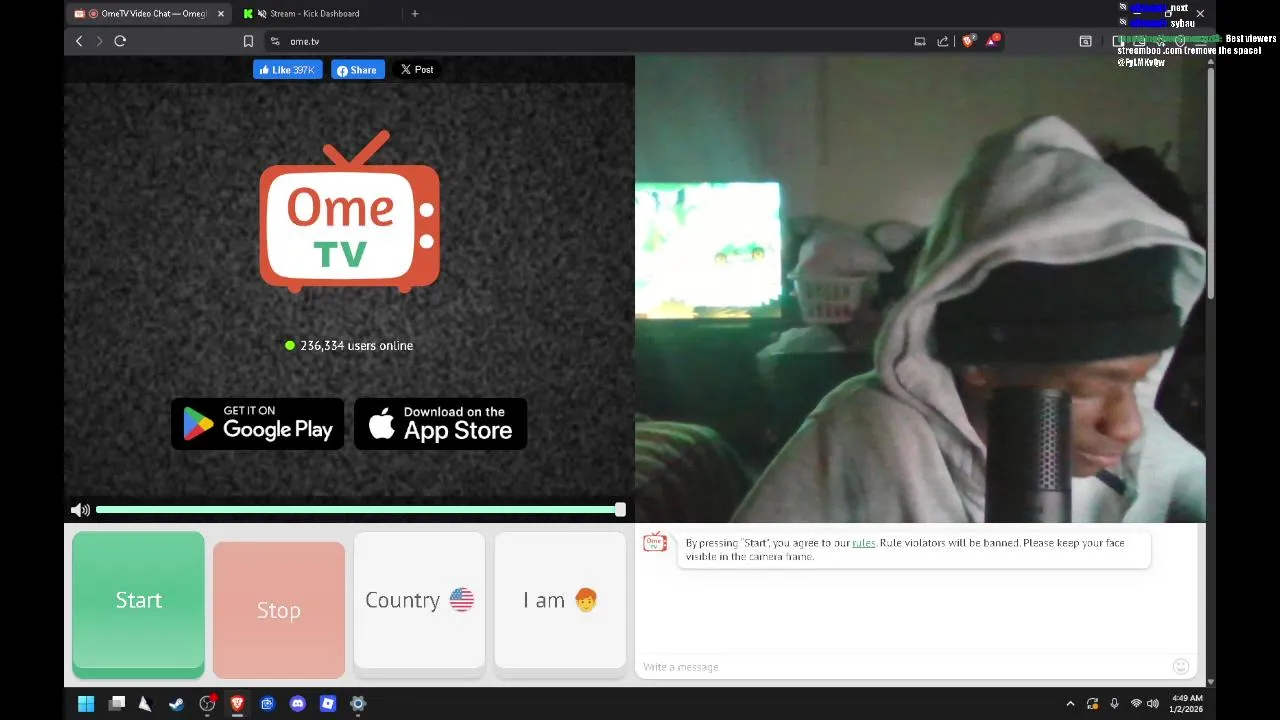The height and width of the screenshot is (720, 1280).
Task: Click the microphone tray icon
Action: [x=1114, y=704]
